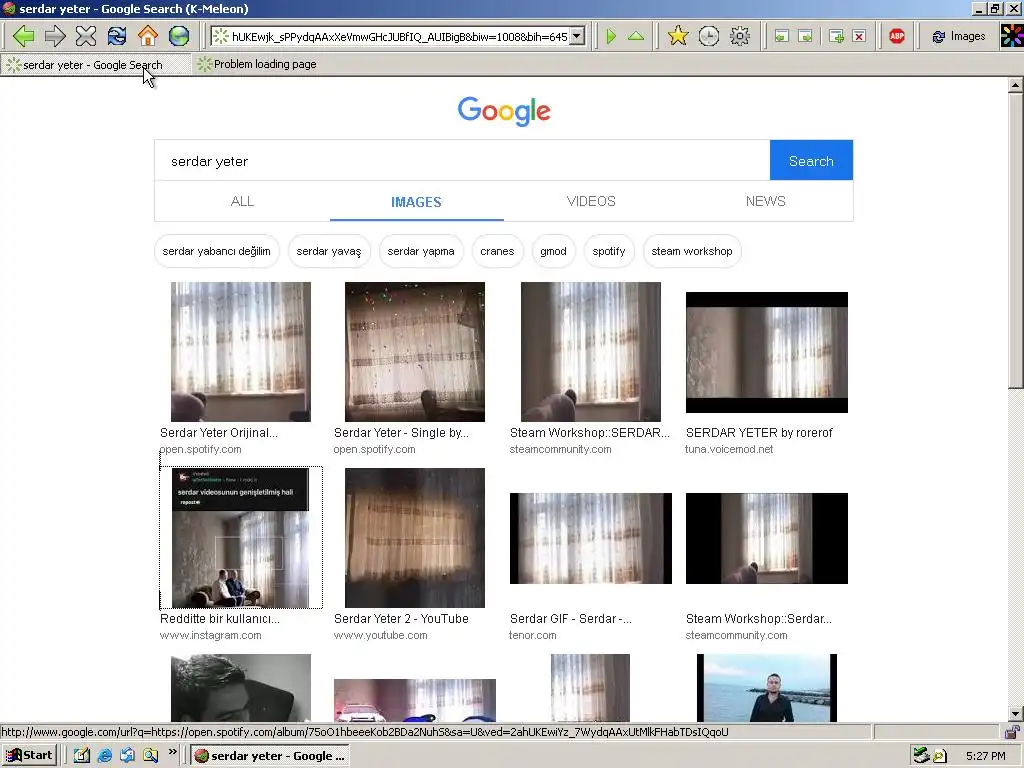Click the 'gmod' suggestion chip
This screenshot has height=768, width=1024.
coord(553,251)
